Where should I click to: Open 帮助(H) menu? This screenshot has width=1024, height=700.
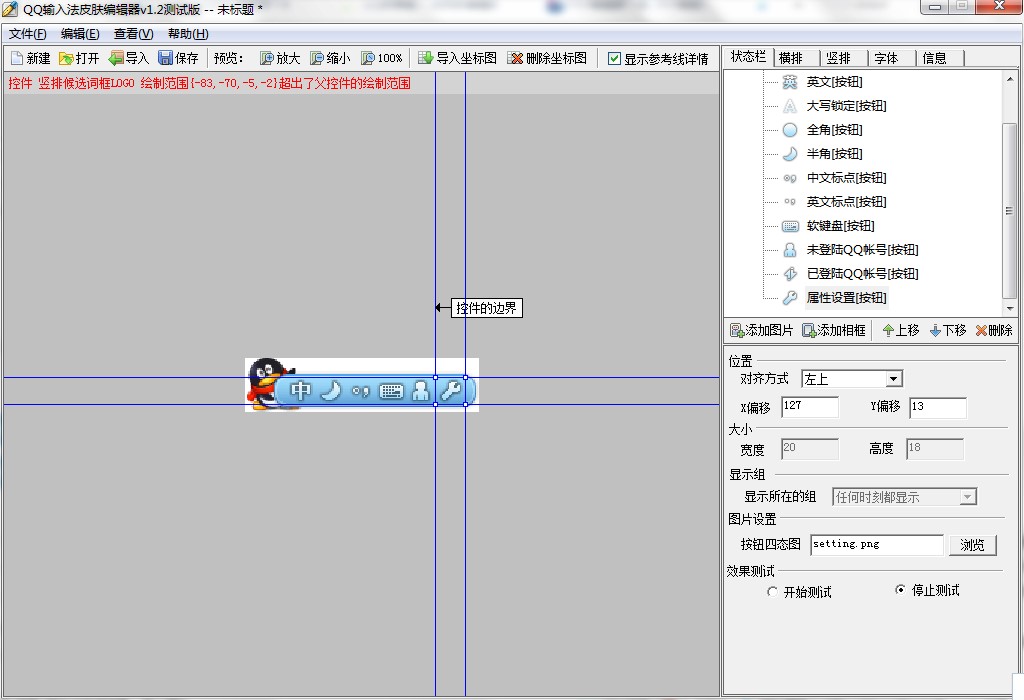pyautogui.click(x=188, y=34)
